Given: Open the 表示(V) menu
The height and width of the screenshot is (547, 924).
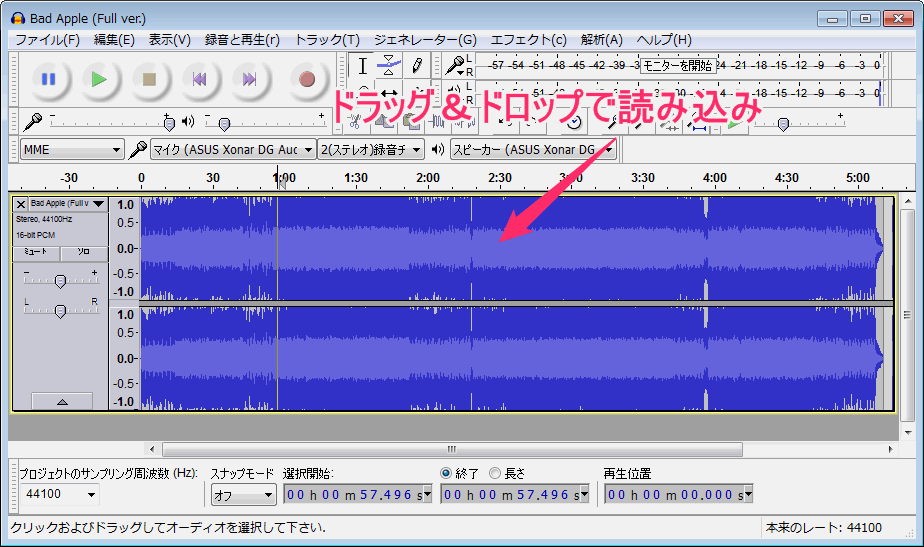Looking at the screenshot, I should pyautogui.click(x=170, y=39).
